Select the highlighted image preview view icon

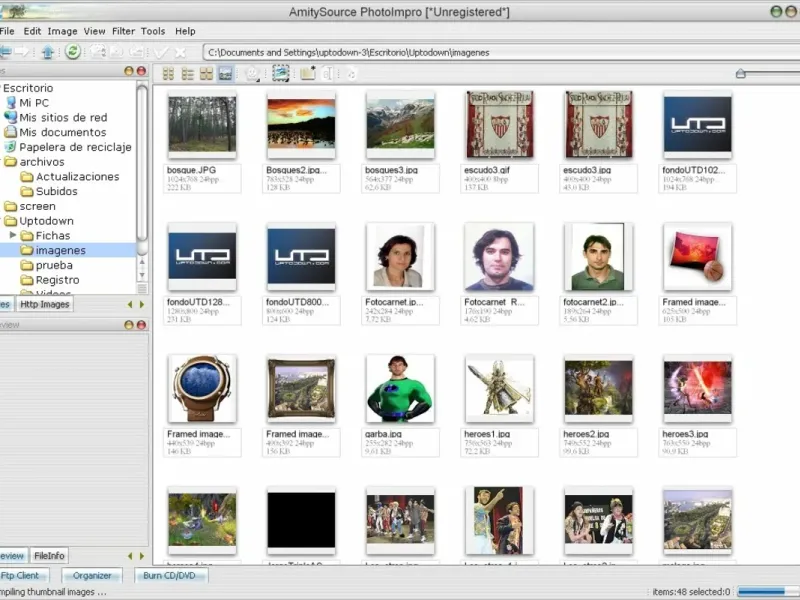pyautogui.click(x=226, y=73)
